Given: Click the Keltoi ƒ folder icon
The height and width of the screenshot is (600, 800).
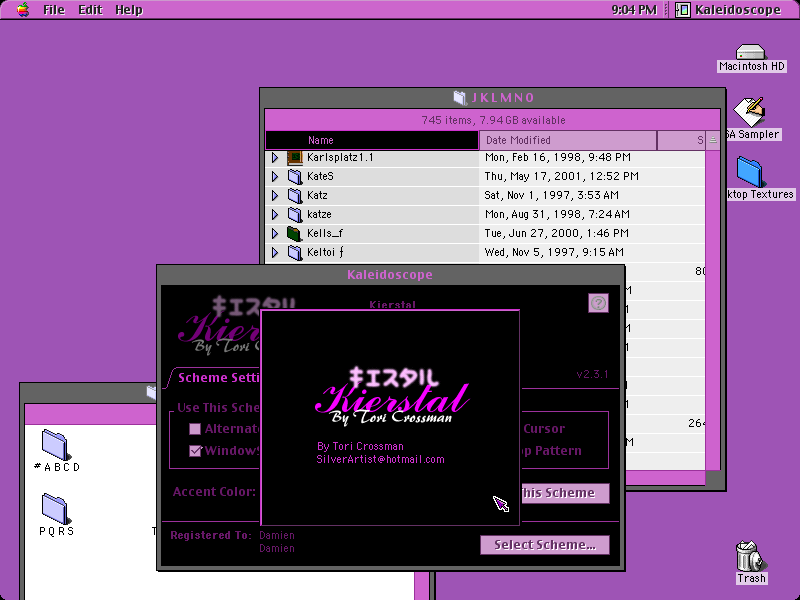Looking at the screenshot, I should (x=295, y=253).
